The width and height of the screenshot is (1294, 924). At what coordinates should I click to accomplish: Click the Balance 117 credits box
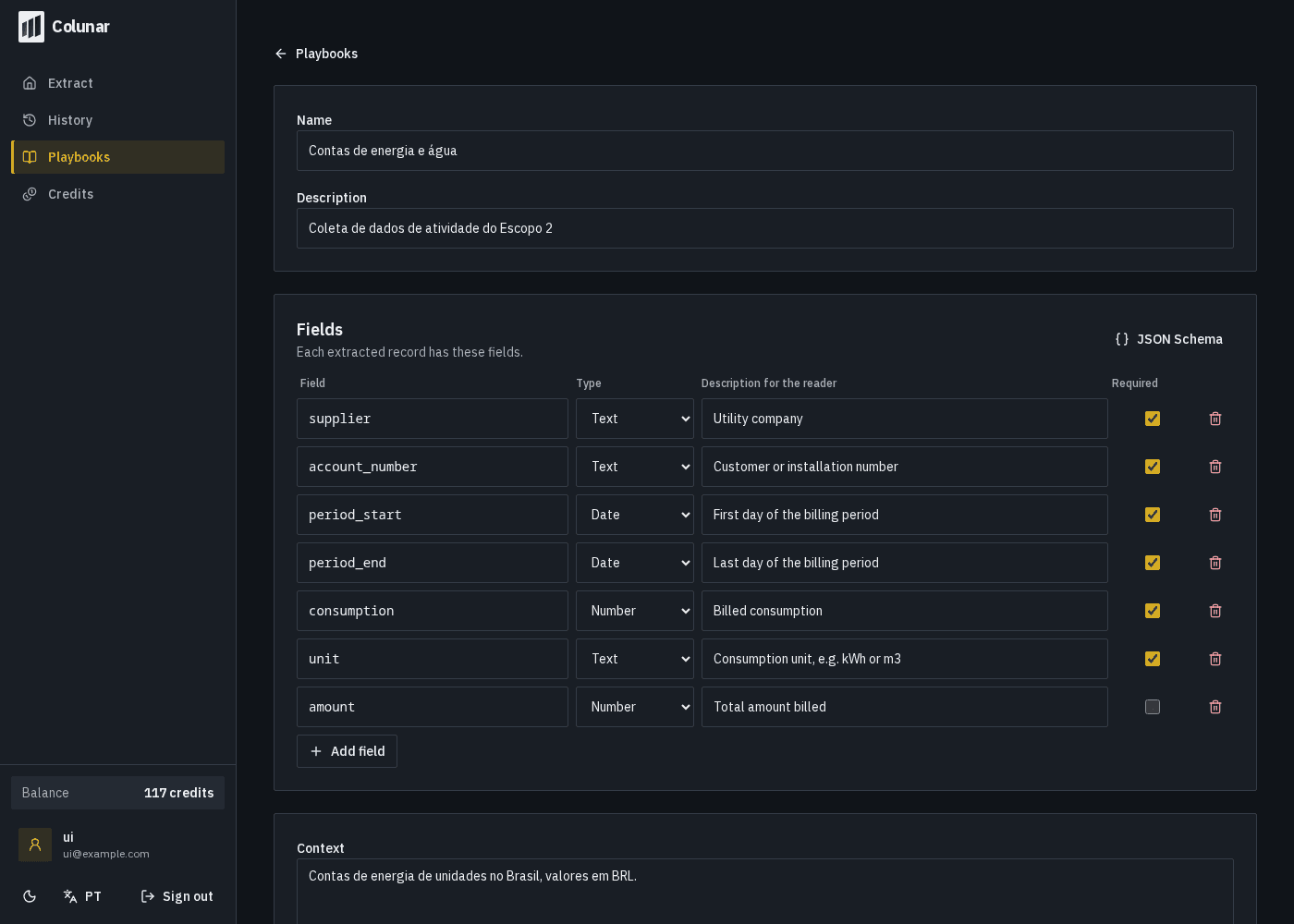[x=117, y=793]
